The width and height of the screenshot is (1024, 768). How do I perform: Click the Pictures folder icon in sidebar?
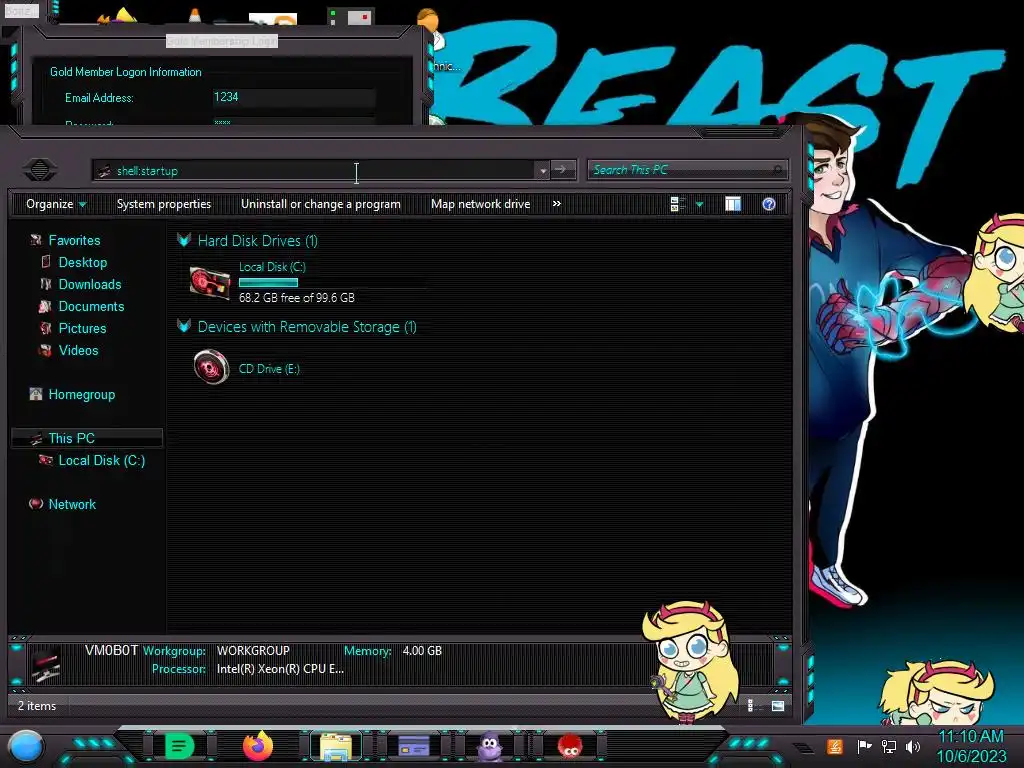point(45,328)
